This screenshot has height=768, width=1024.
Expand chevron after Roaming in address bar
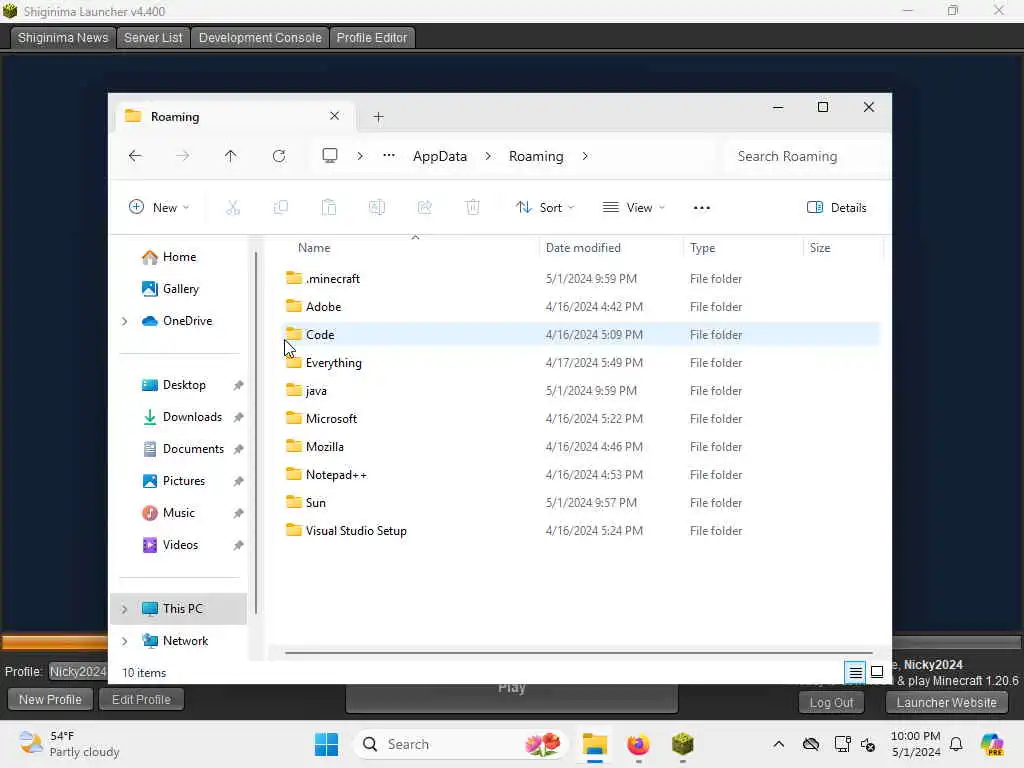coord(584,156)
